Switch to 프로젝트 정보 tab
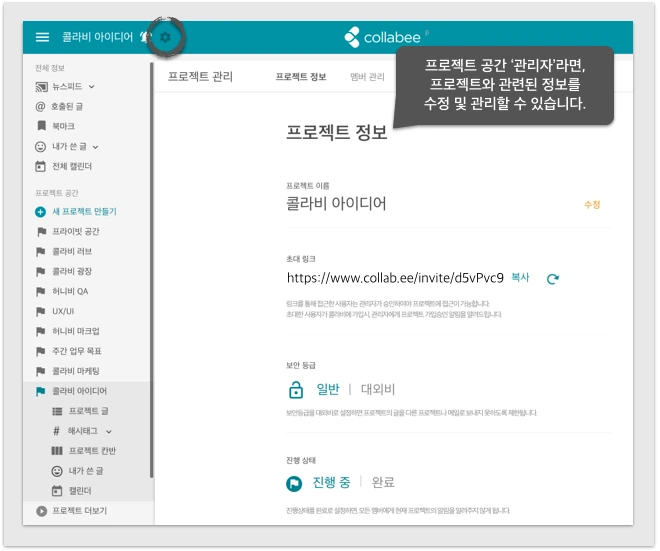The height and width of the screenshot is (551, 660). point(301,77)
